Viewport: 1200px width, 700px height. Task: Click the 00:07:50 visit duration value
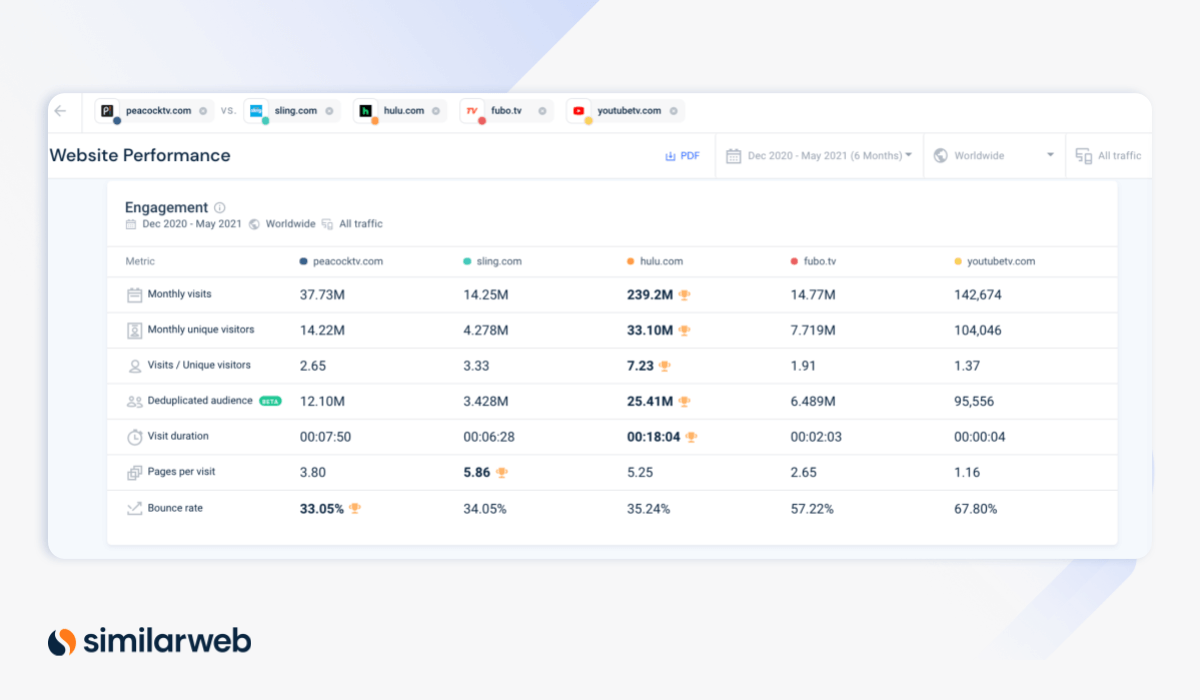[326, 437]
